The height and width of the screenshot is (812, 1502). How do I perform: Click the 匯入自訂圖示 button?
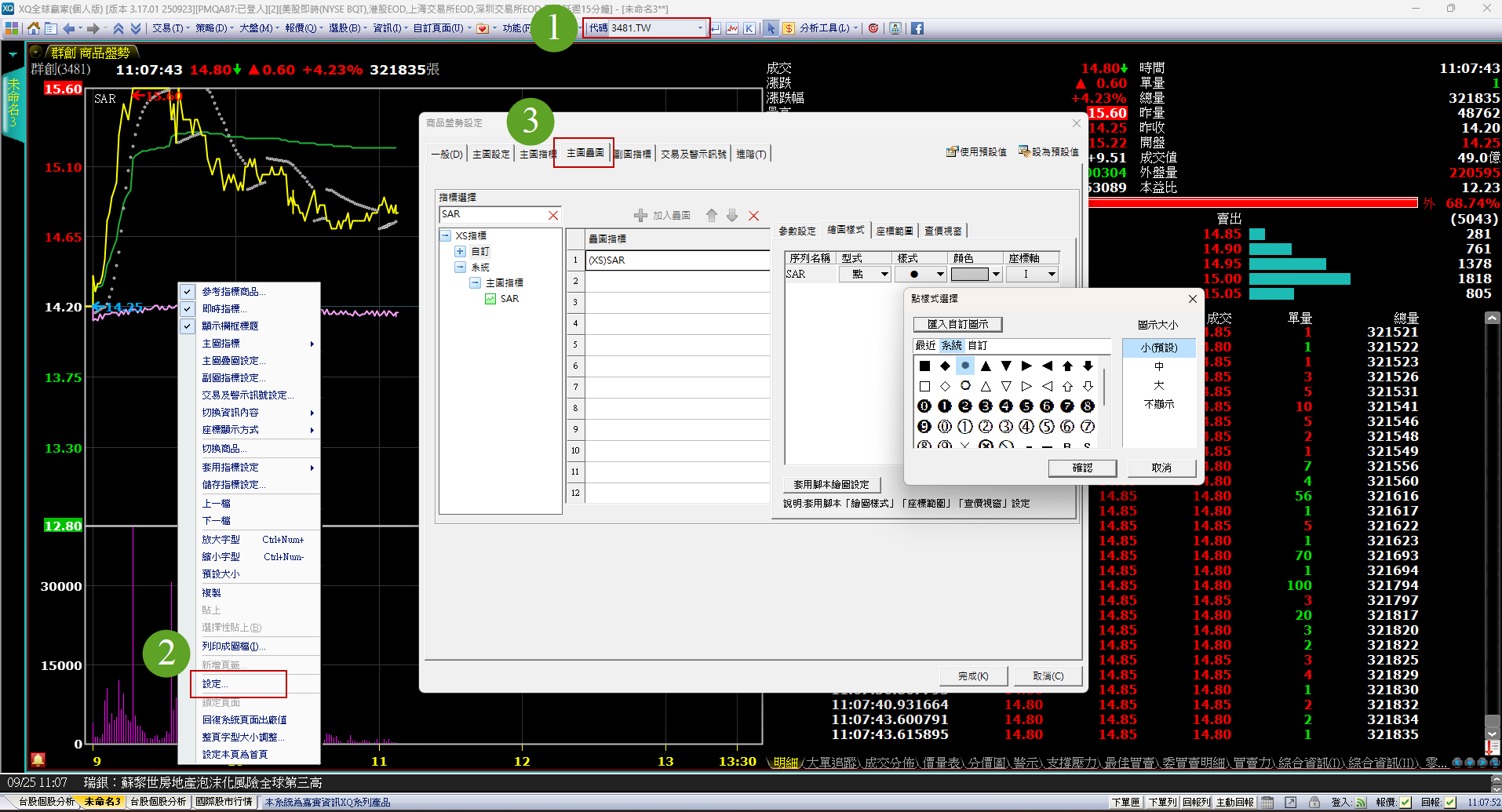pos(957,324)
